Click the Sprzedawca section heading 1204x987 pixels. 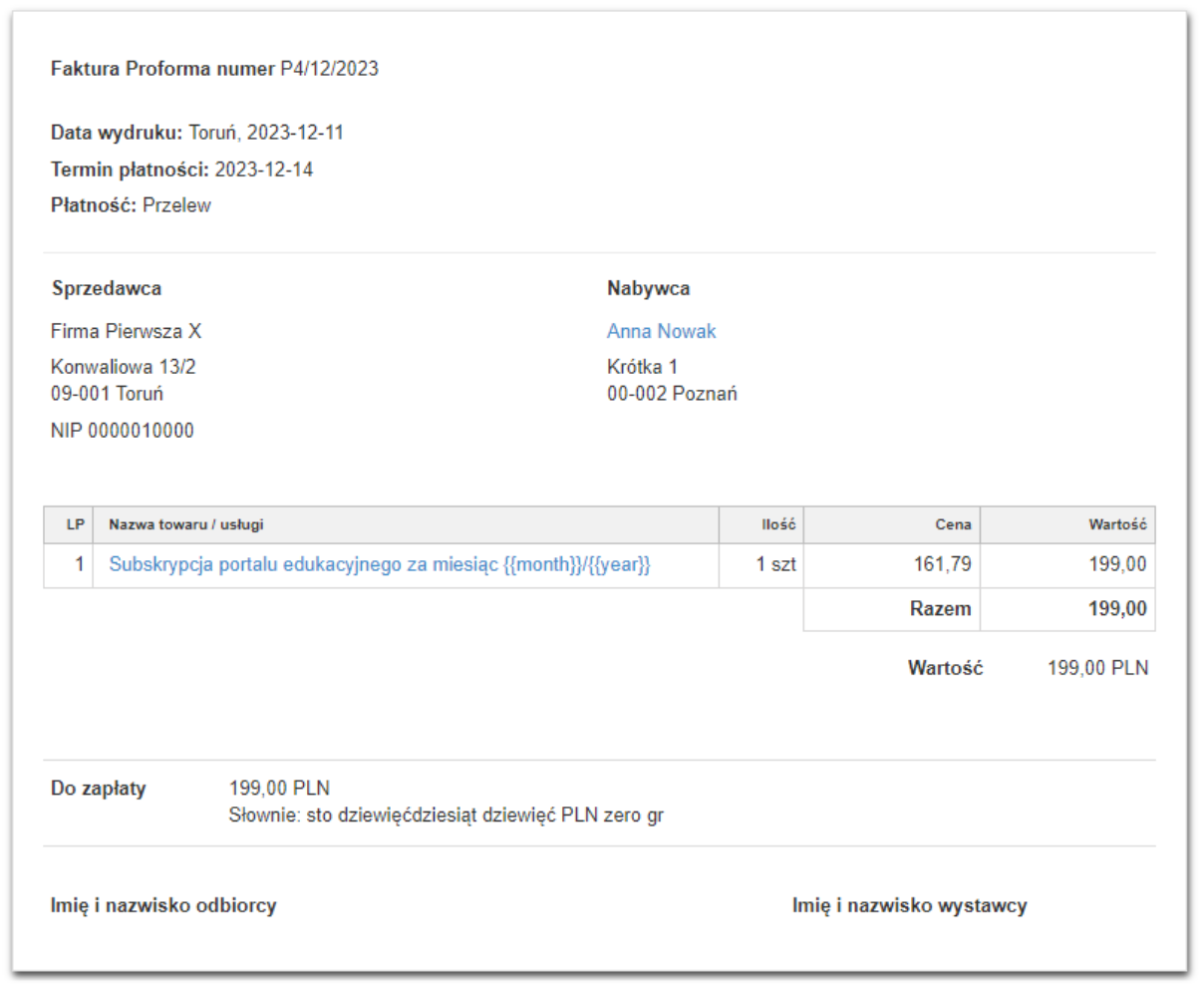coord(107,288)
